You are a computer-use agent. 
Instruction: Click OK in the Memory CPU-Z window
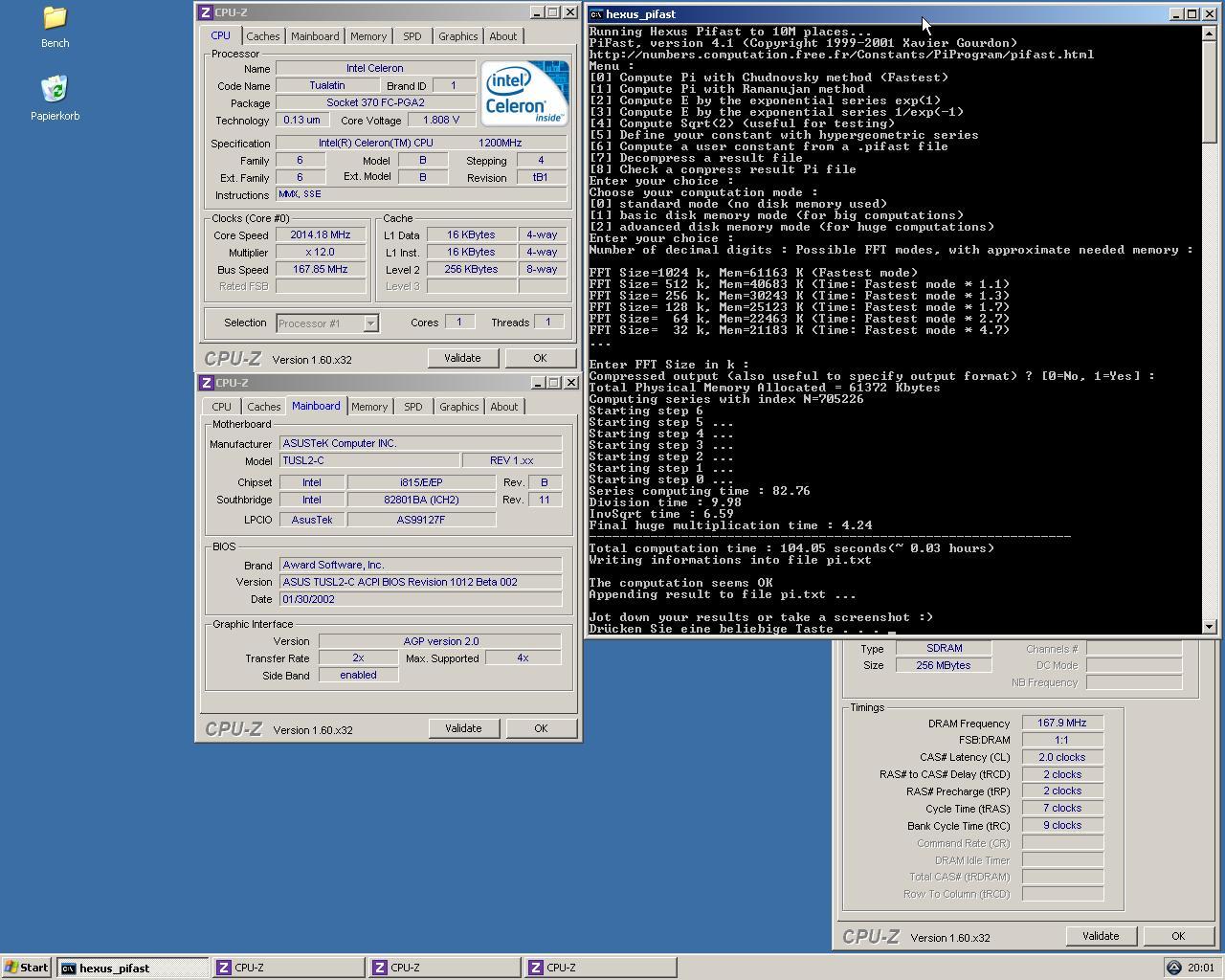(x=1178, y=936)
